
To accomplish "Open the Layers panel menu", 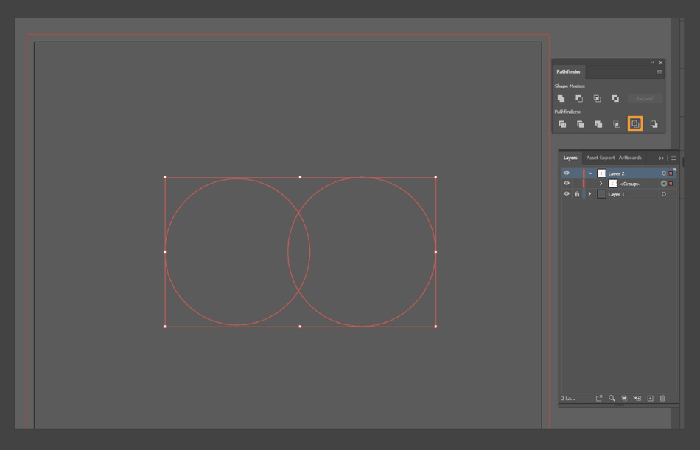I will pyautogui.click(x=673, y=158).
